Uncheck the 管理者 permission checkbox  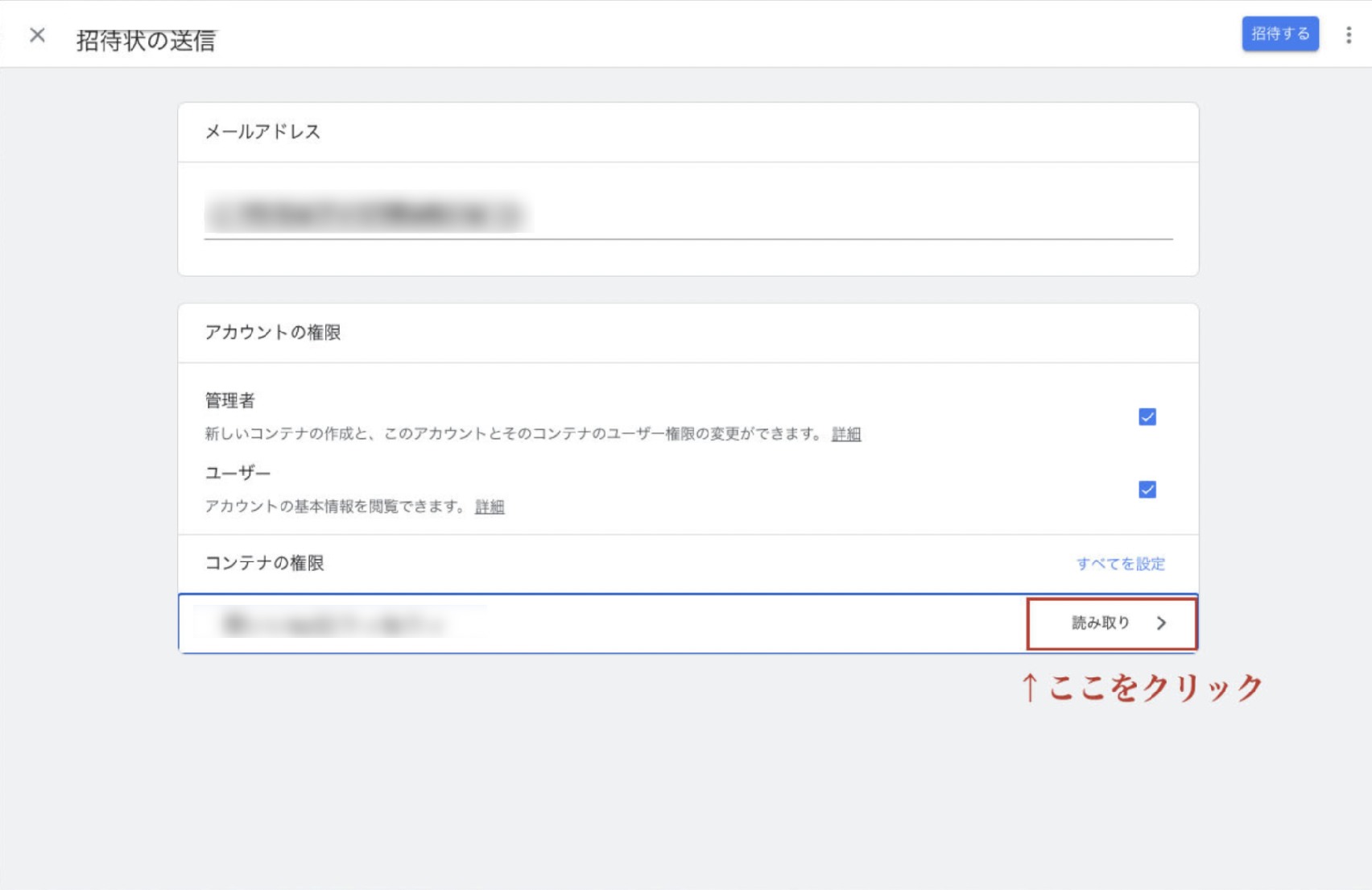[1147, 417]
